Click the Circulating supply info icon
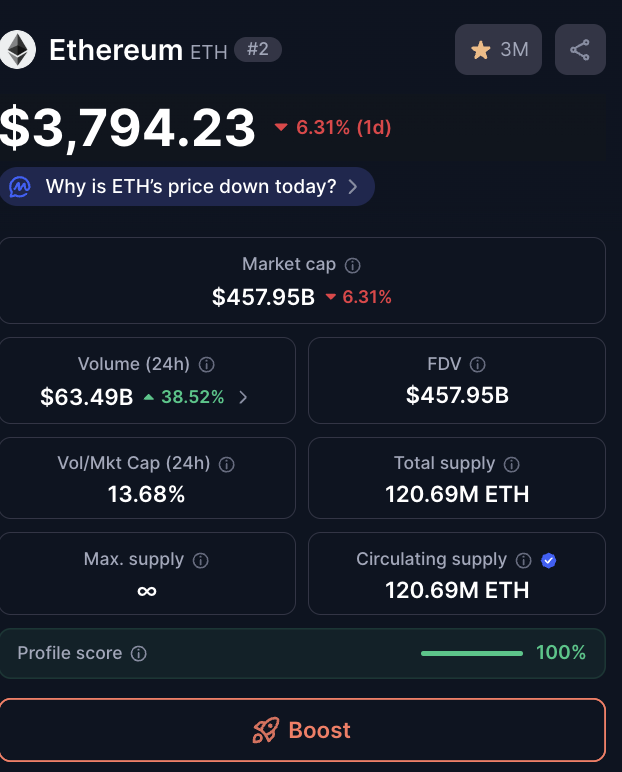 (524, 560)
